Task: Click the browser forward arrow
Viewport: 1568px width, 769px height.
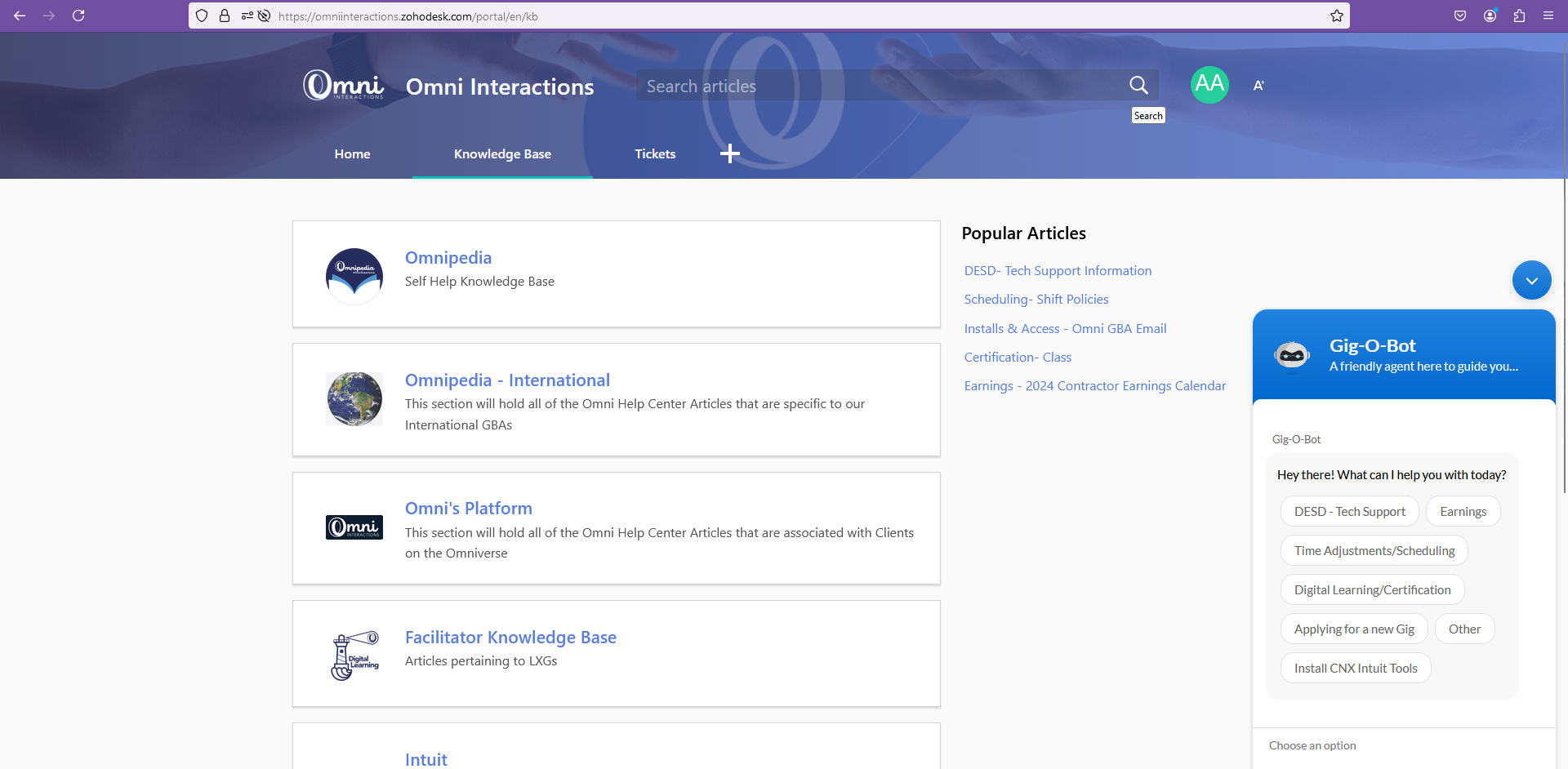Action: click(x=49, y=16)
